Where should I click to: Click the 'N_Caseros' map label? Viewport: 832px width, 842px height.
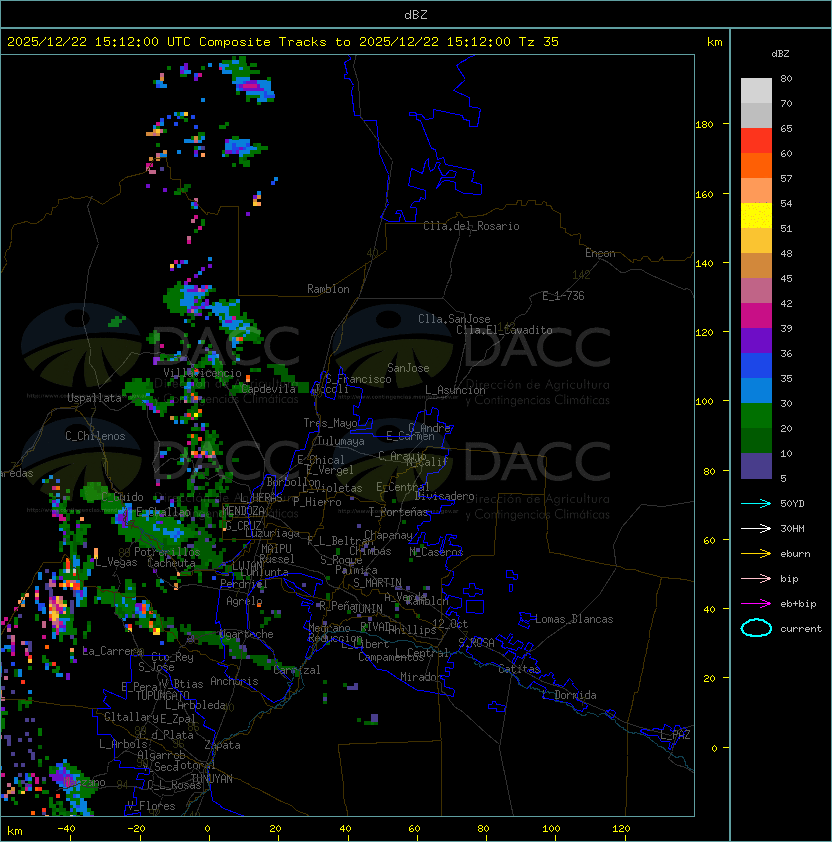(x=436, y=551)
